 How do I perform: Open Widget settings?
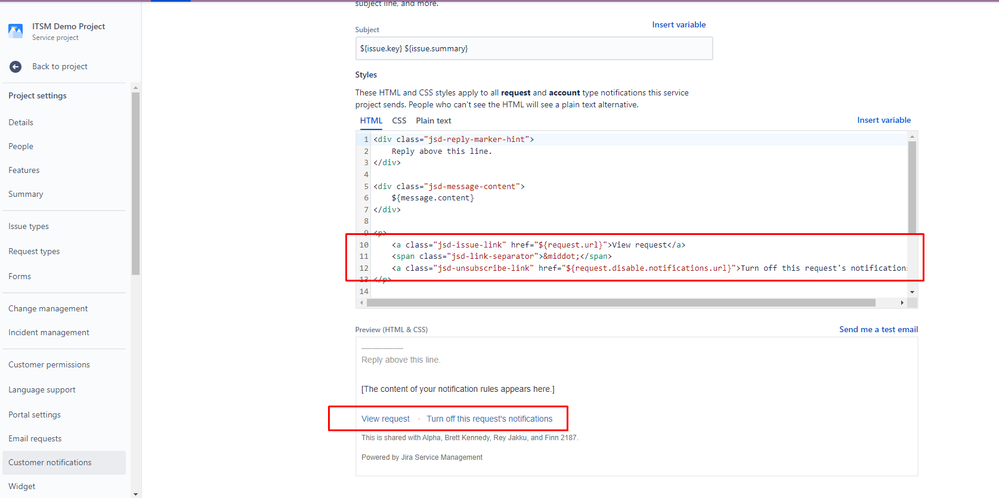pos(22,487)
